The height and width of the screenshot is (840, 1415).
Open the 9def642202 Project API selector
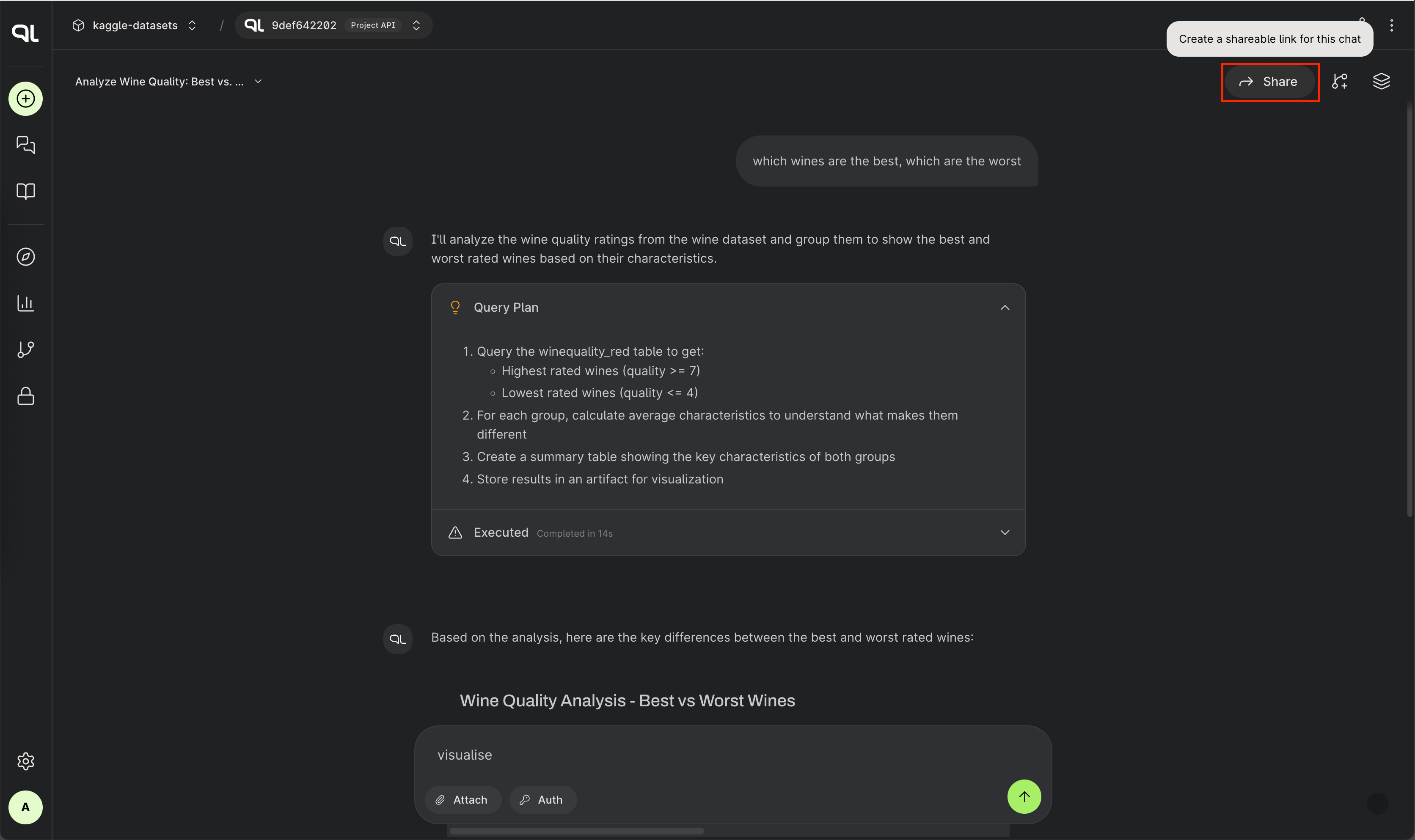click(x=333, y=25)
